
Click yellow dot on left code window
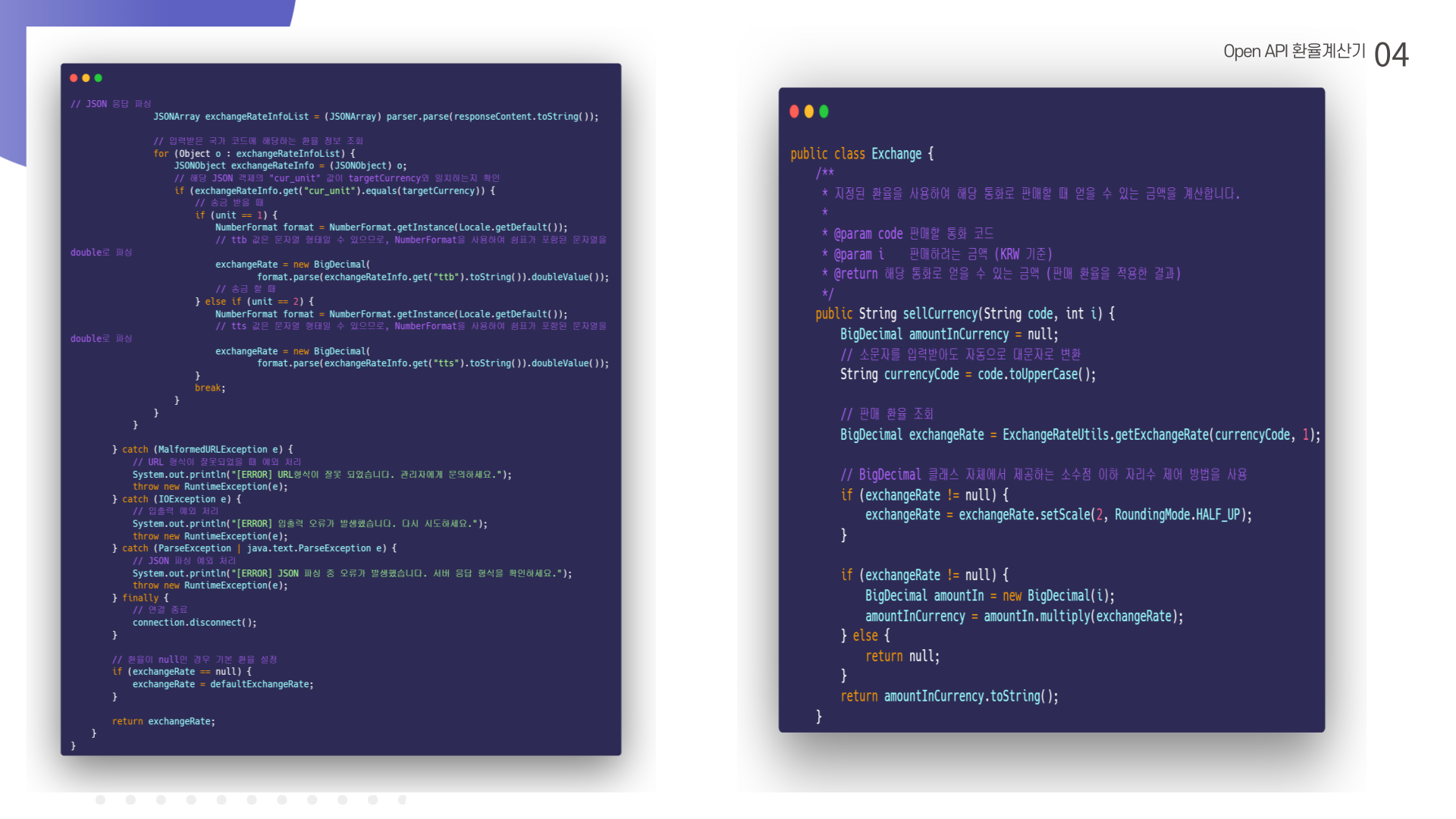click(x=86, y=78)
